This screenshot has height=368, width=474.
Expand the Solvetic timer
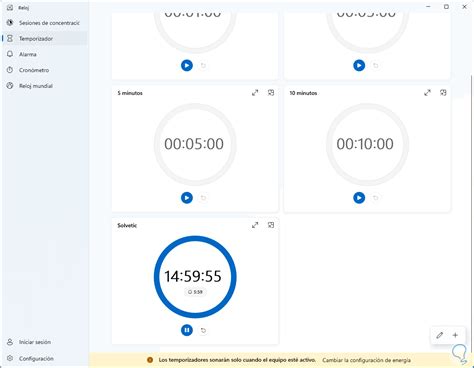tap(255, 225)
